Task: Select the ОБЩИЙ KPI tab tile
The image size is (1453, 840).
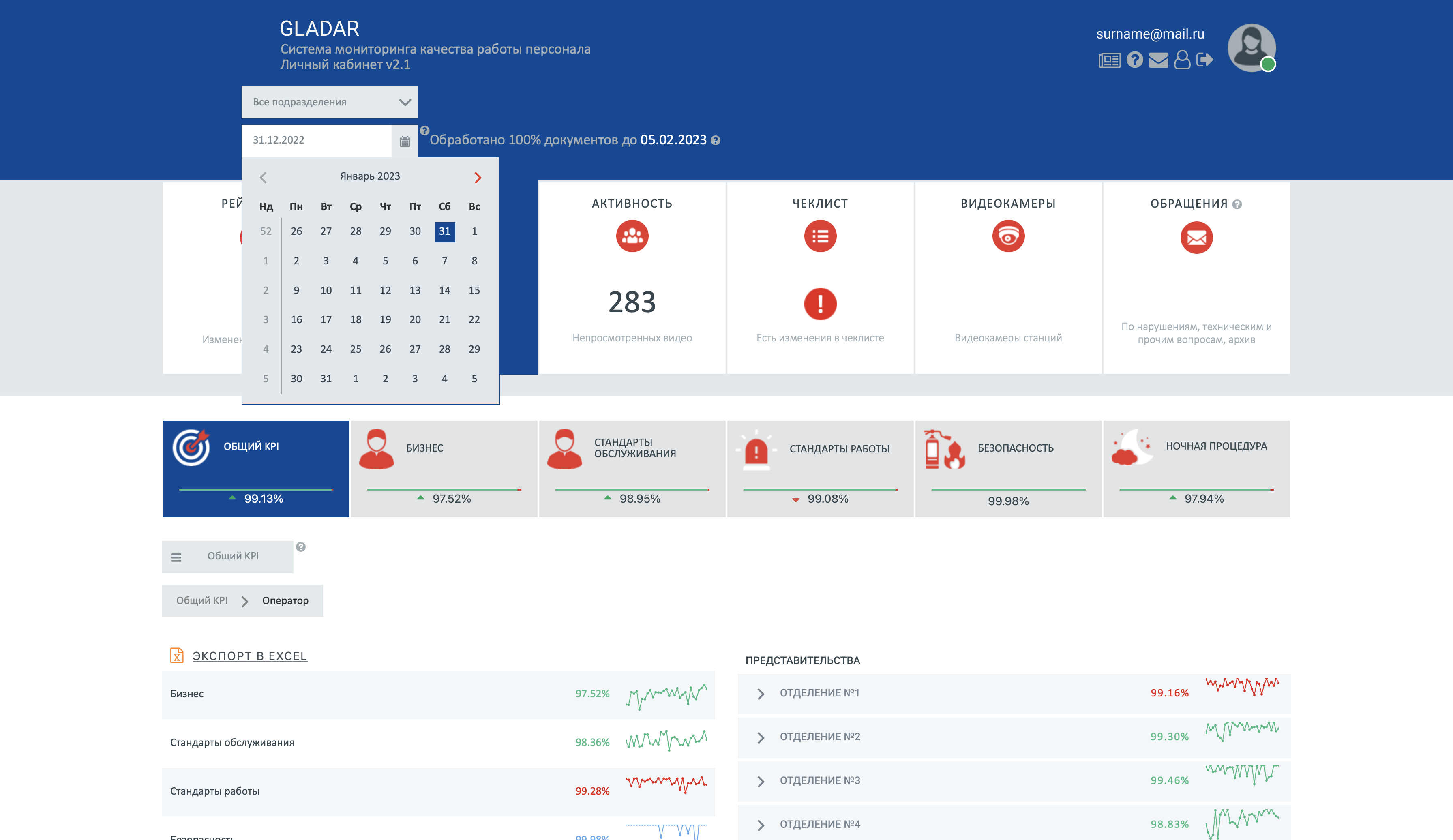Action: pyautogui.click(x=256, y=469)
